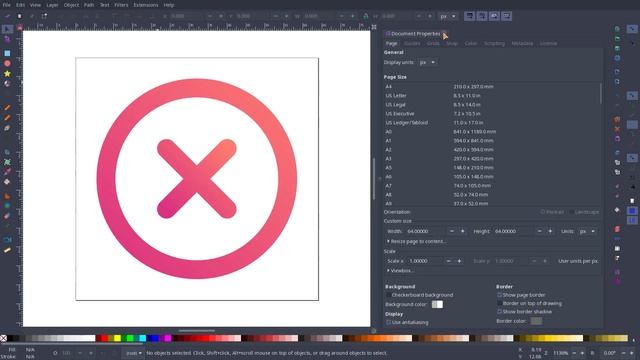Select the Measure ruler tool
The image size is (640, 360).
pyautogui.click(x=7, y=250)
